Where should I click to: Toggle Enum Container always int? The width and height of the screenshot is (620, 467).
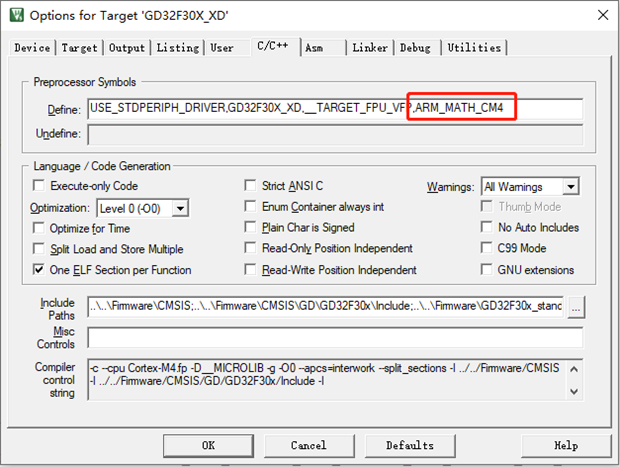point(250,206)
